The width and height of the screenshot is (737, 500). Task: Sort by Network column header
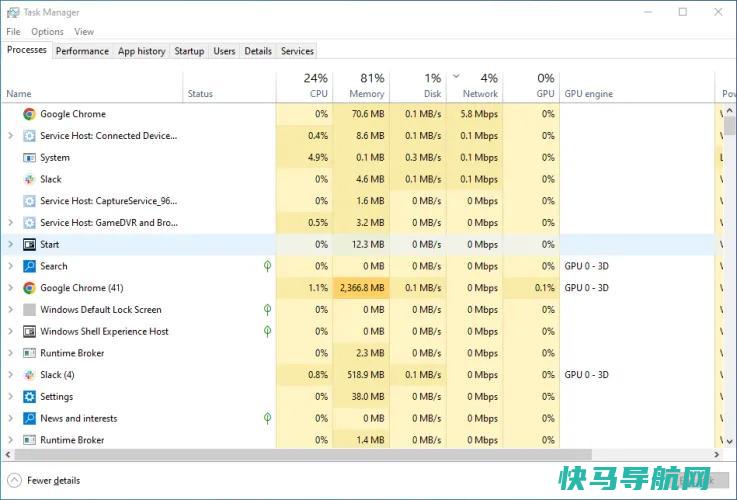pyautogui.click(x=475, y=87)
